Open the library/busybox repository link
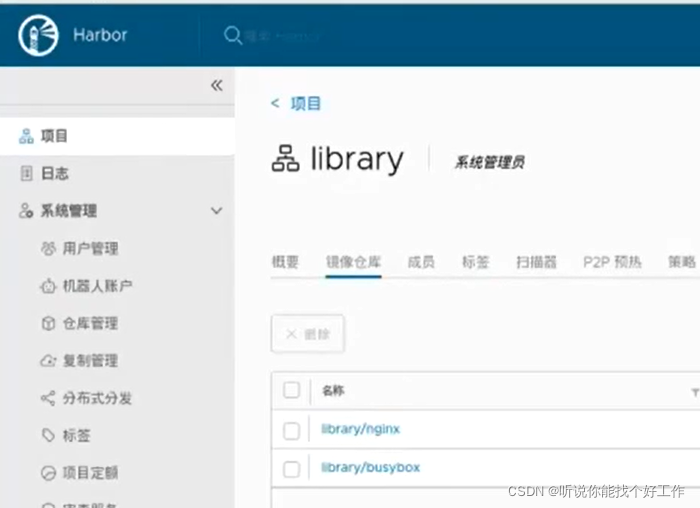Image resolution: width=700 pixels, height=508 pixels. [x=371, y=467]
